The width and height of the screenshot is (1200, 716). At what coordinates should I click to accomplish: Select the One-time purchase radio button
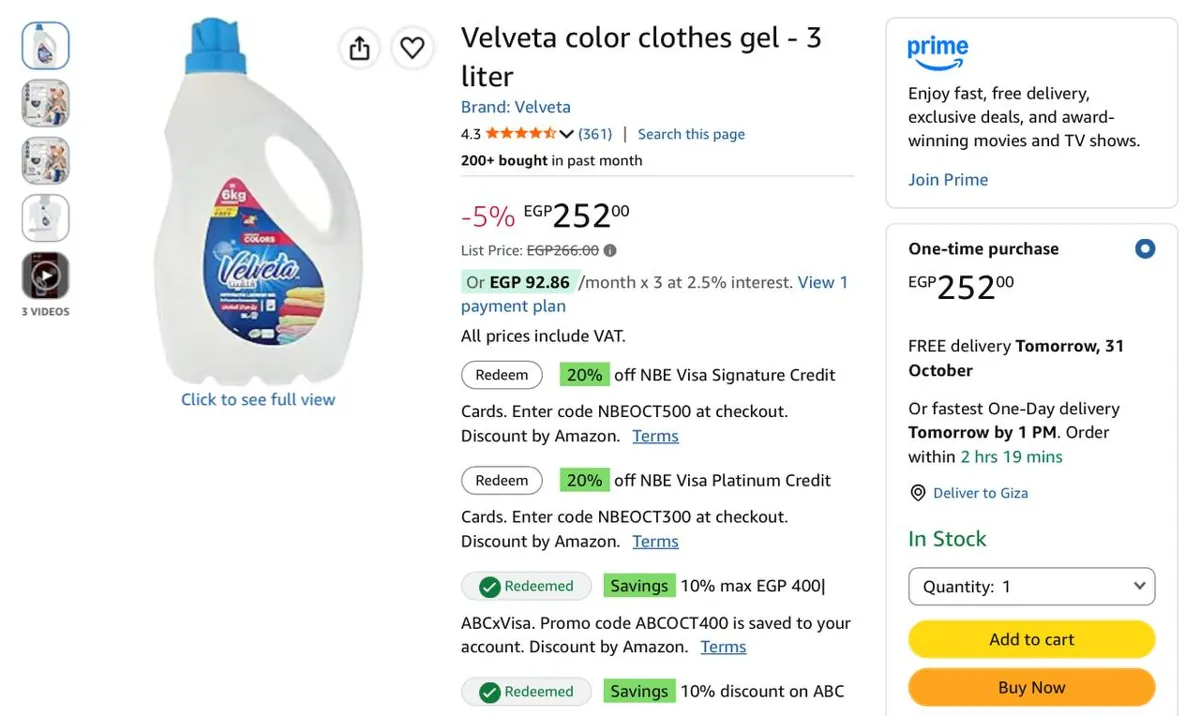1145,249
